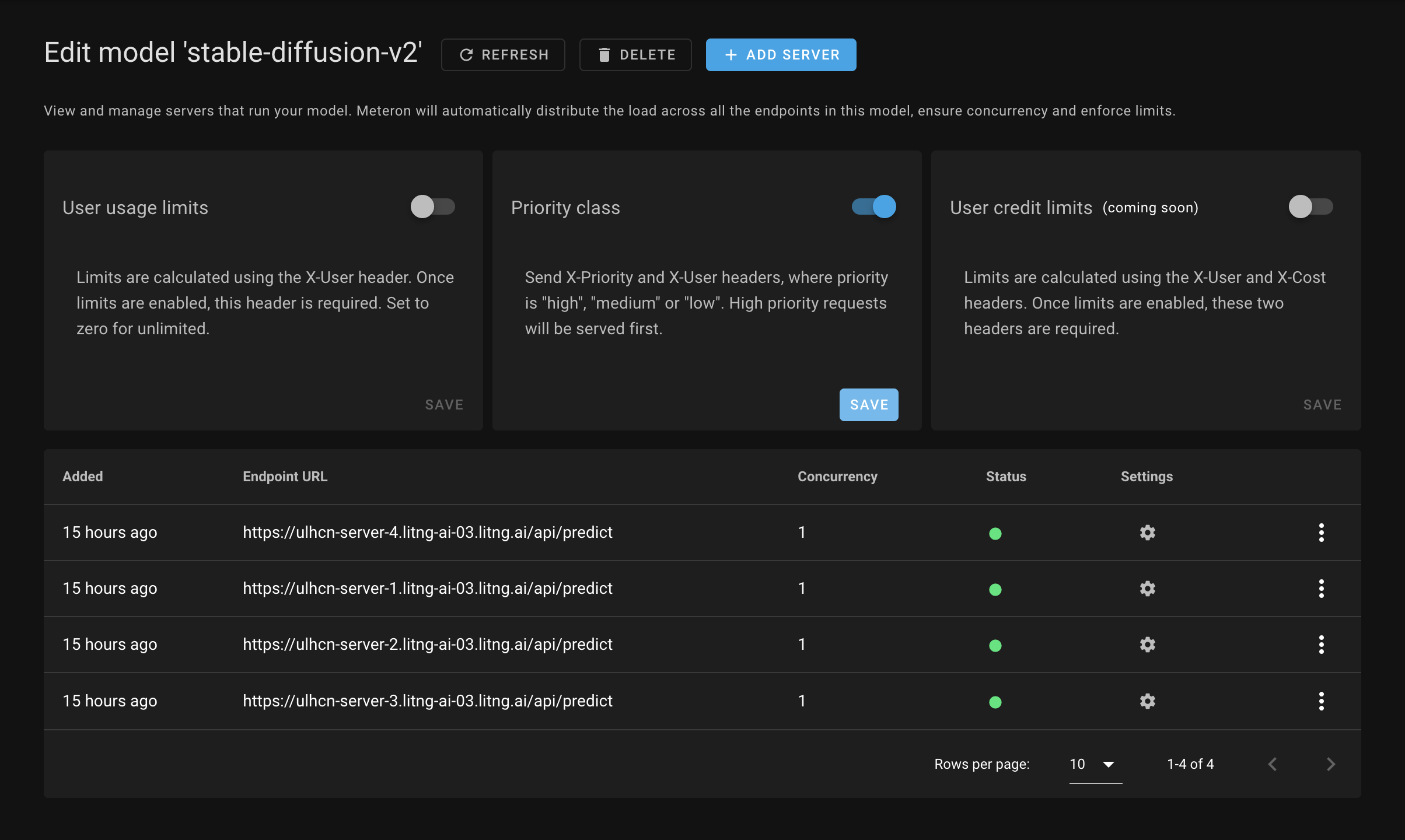Image resolution: width=1405 pixels, height=840 pixels.
Task: Enable the User usage limits toggle
Action: pos(432,206)
